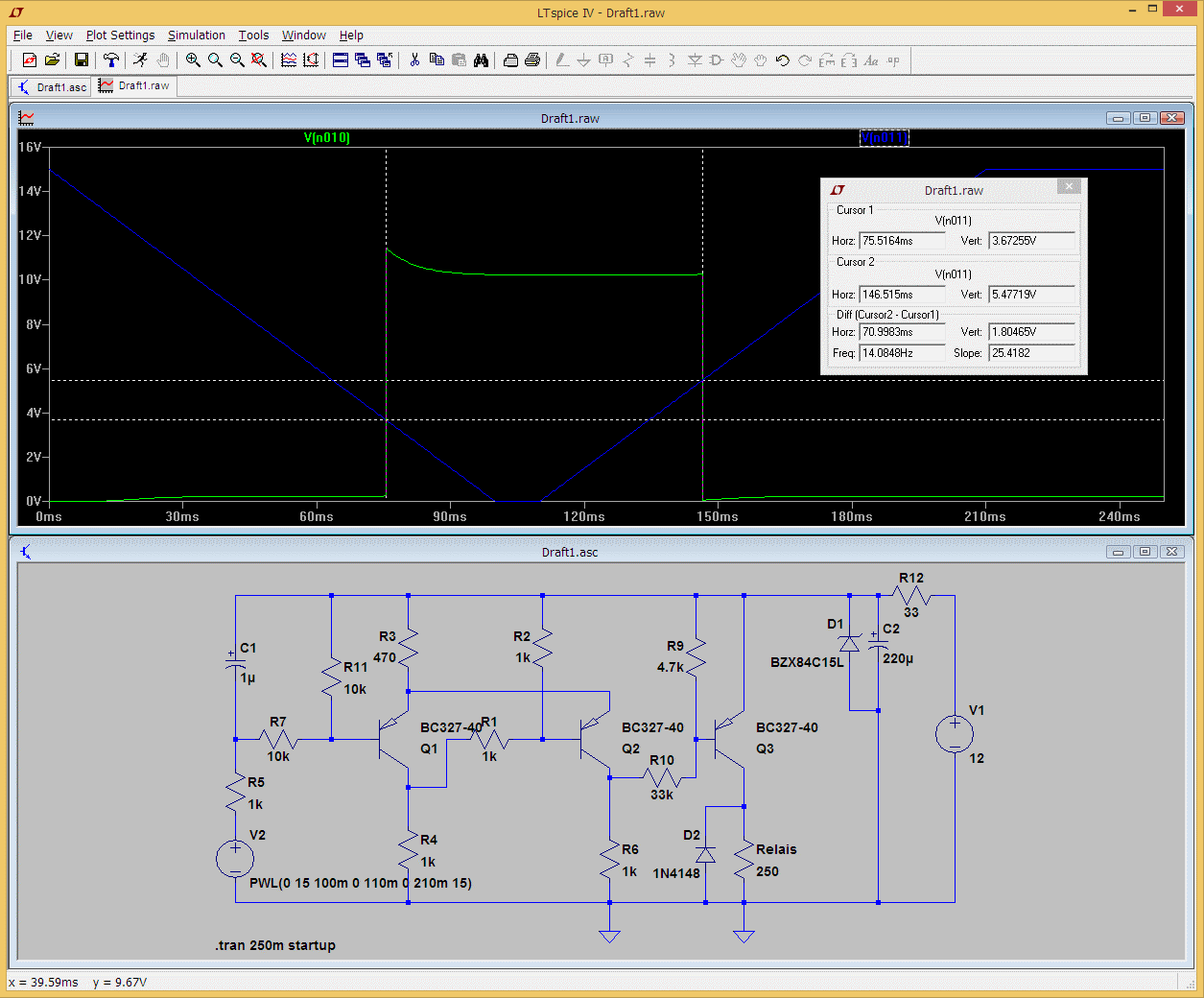Print using the printer icon
The height and width of the screenshot is (998, 1204).
pyautogui.click(x=532, y=59)
